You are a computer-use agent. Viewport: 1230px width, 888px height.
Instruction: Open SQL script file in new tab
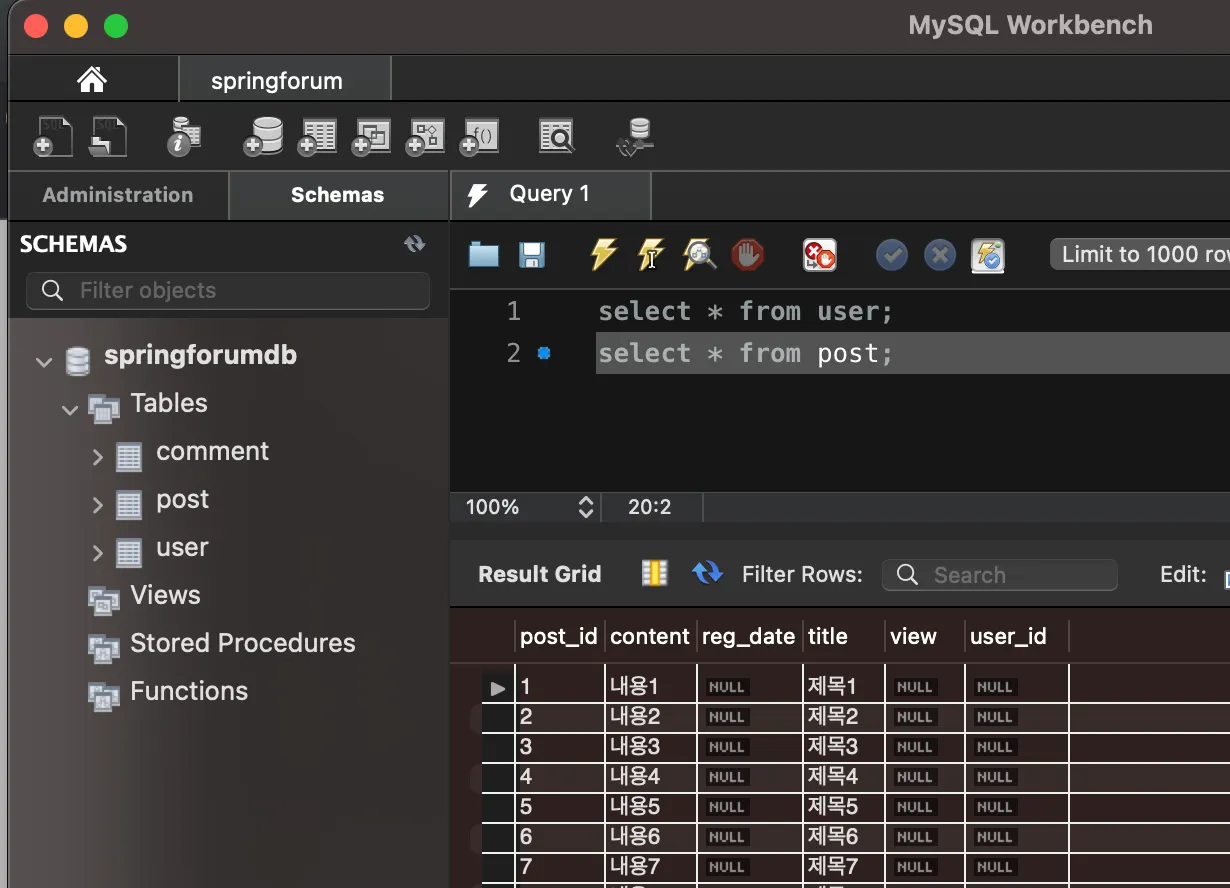[x=107, y=136]
